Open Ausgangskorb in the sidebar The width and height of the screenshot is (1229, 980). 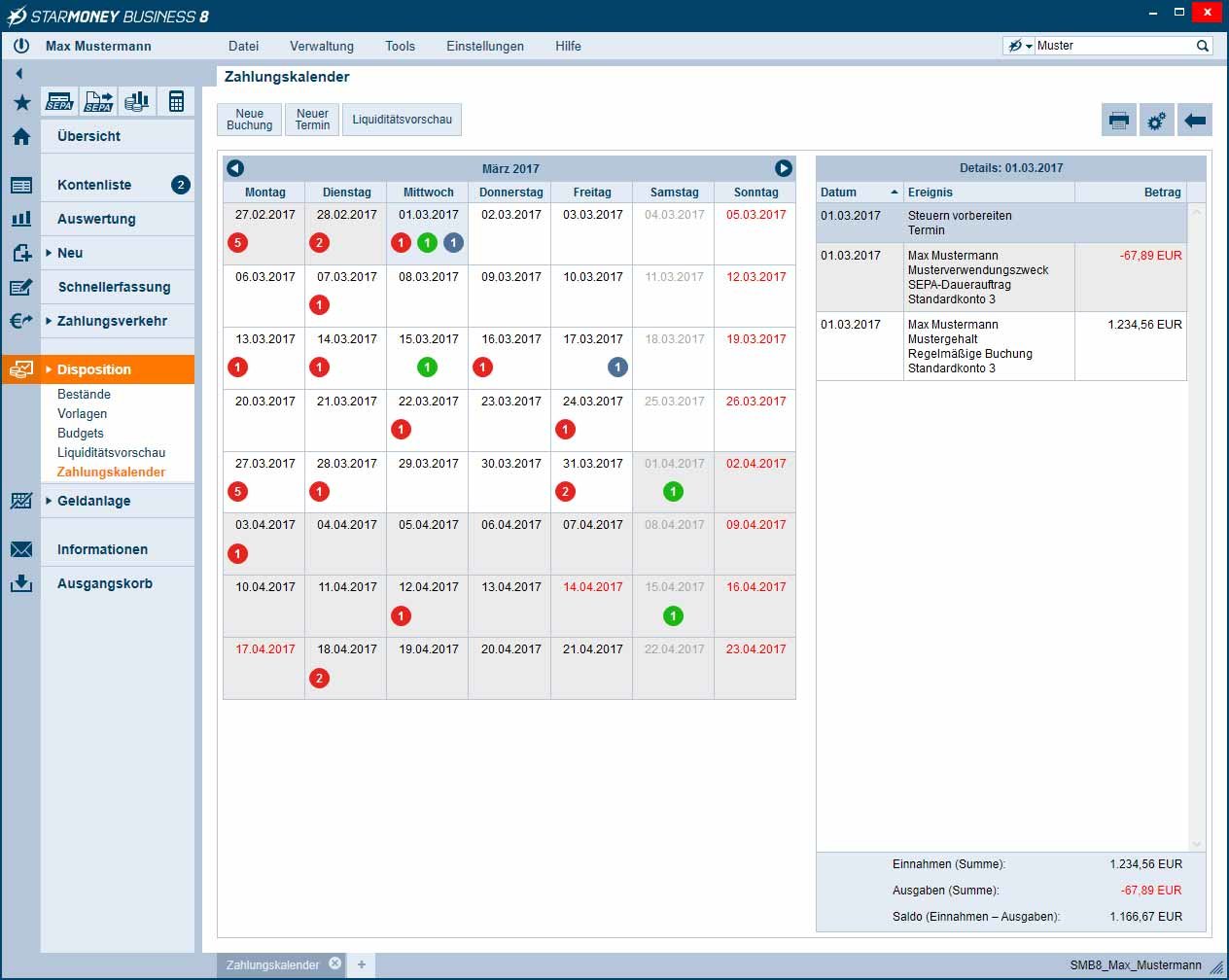coord(105,583)
